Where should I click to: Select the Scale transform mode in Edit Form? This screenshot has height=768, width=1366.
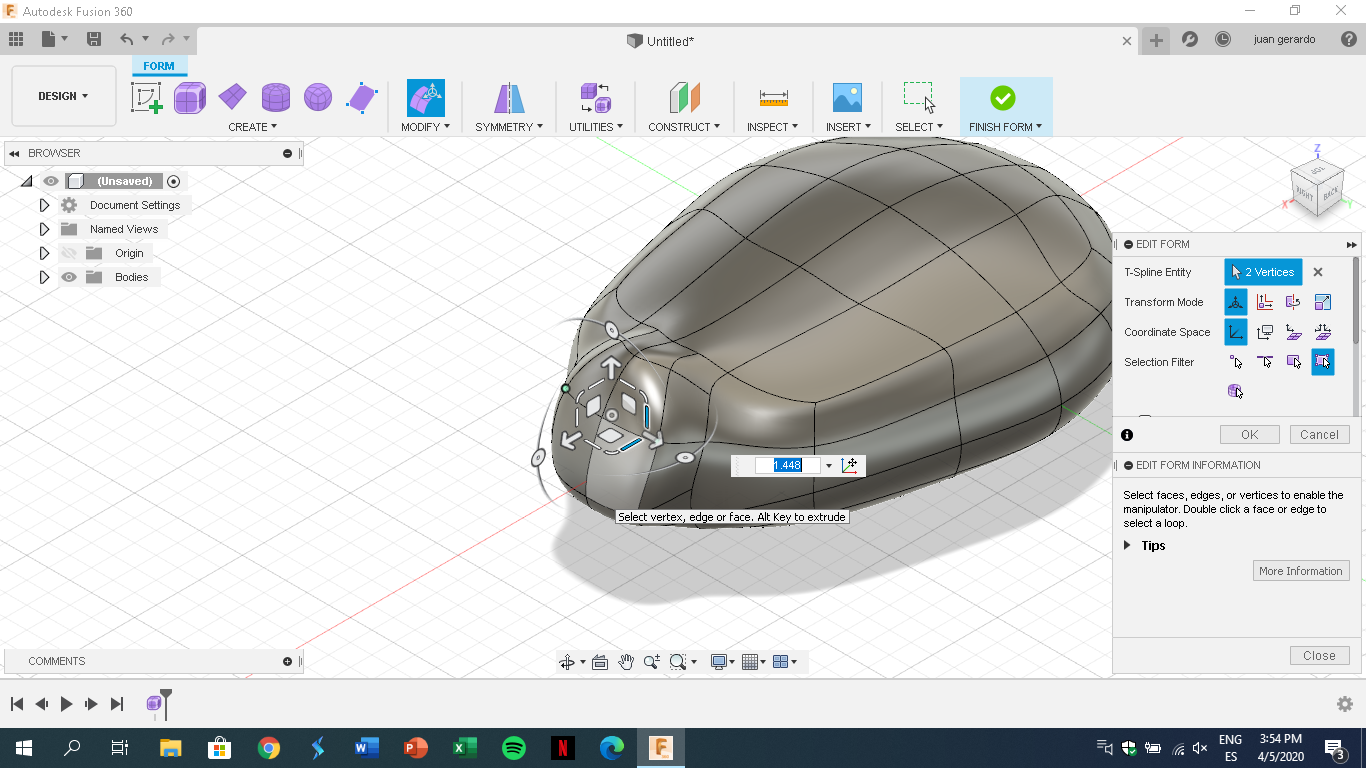click(1323, 302)
